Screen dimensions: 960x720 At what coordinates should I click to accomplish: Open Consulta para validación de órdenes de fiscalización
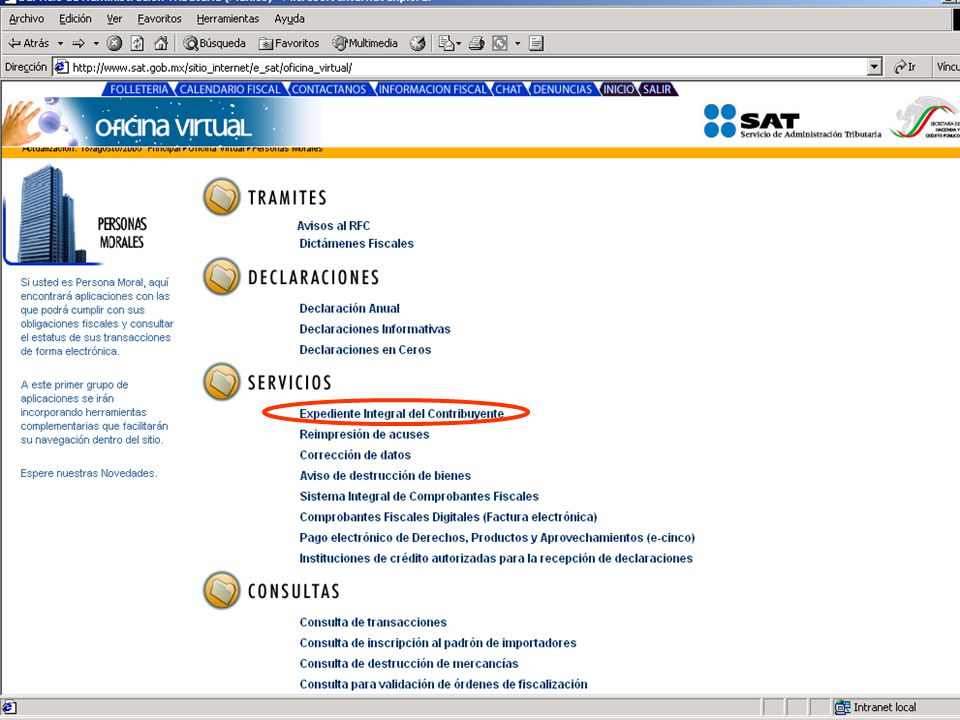pos(443,684)
